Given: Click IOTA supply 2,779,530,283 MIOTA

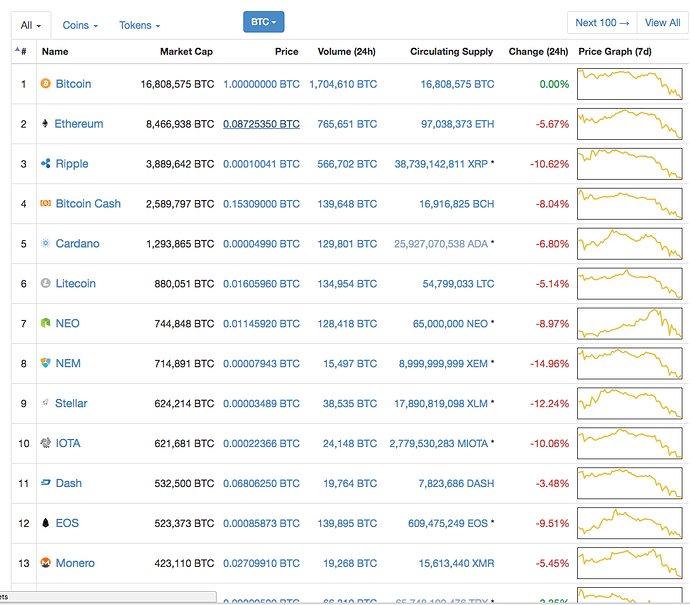Looking at the screenshot, I should pos(439,444).
